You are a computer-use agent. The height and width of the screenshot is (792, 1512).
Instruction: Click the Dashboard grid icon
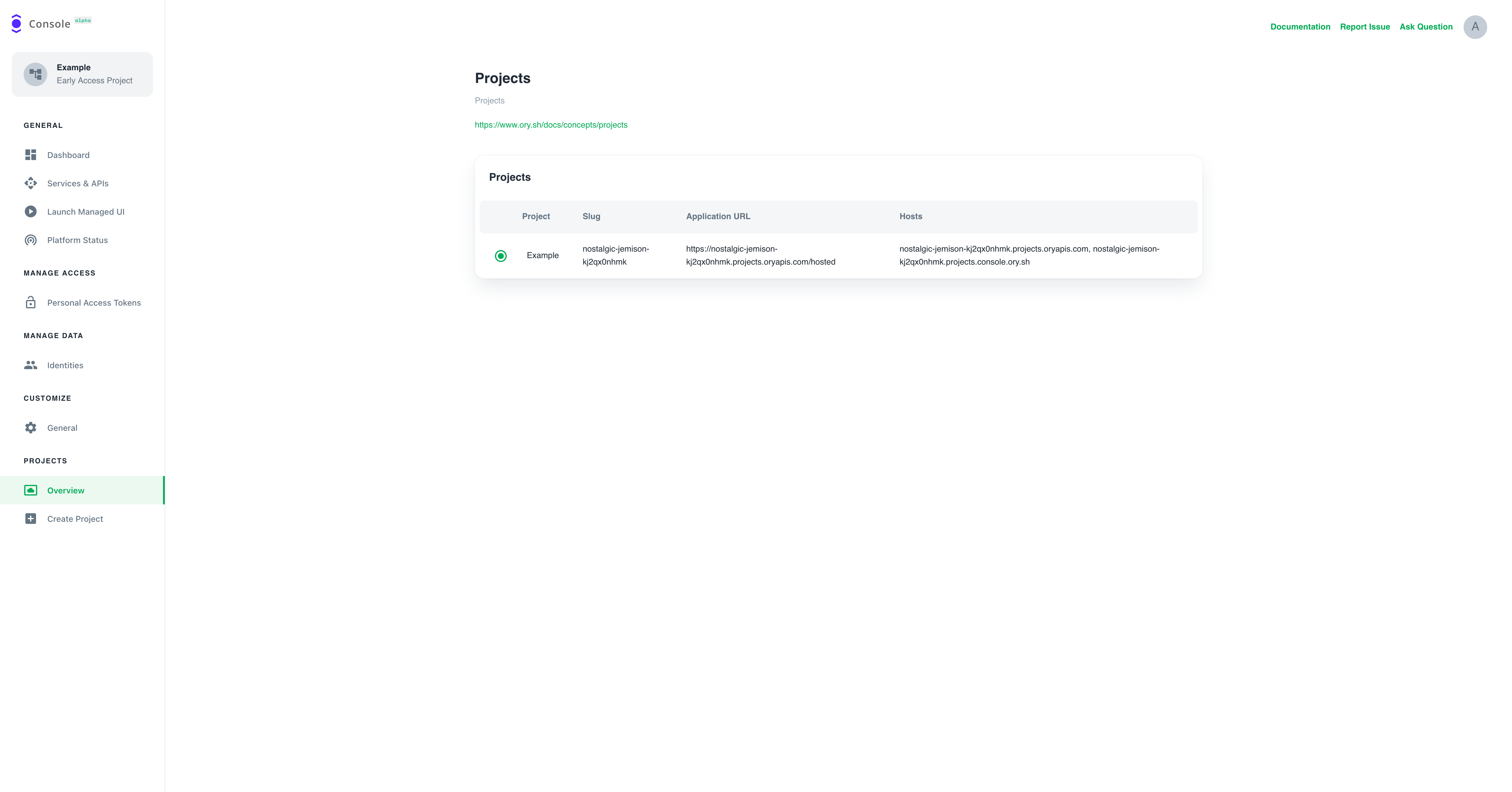point(30,155)
